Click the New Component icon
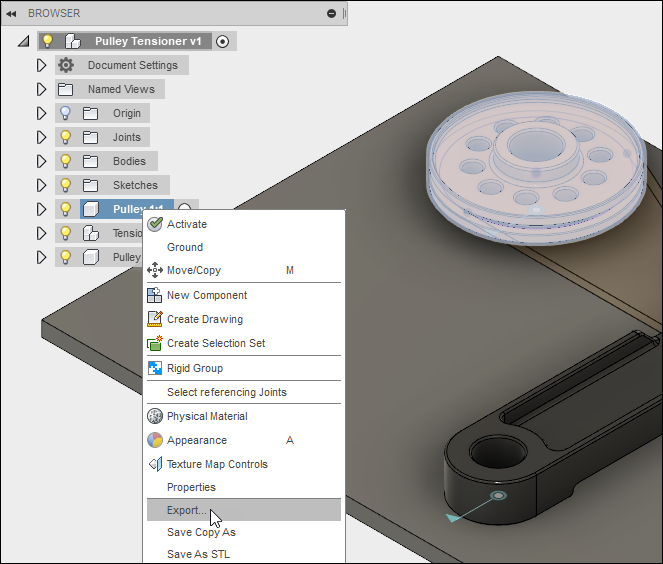This screenshot has height=564, width=663. 155,295
